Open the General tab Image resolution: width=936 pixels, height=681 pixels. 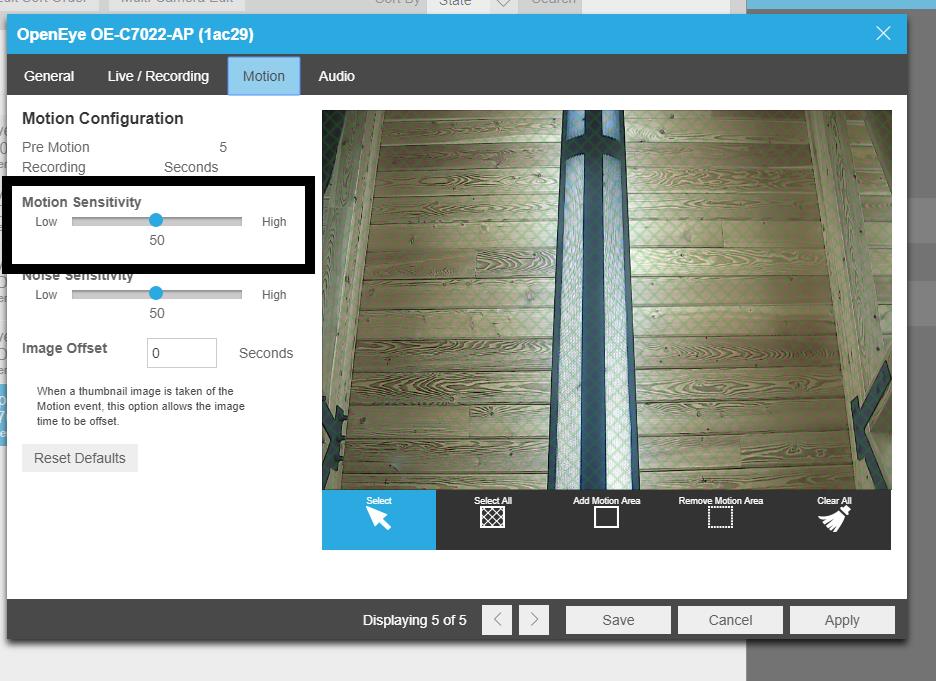click(x=49, y=76)
